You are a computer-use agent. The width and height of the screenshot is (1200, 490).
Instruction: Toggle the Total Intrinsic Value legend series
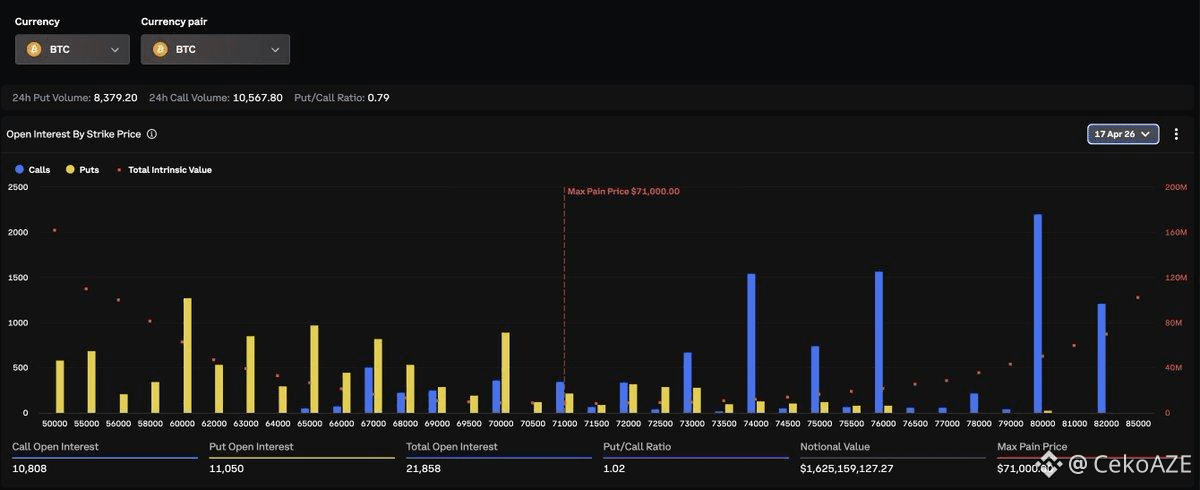coord(165,170)
